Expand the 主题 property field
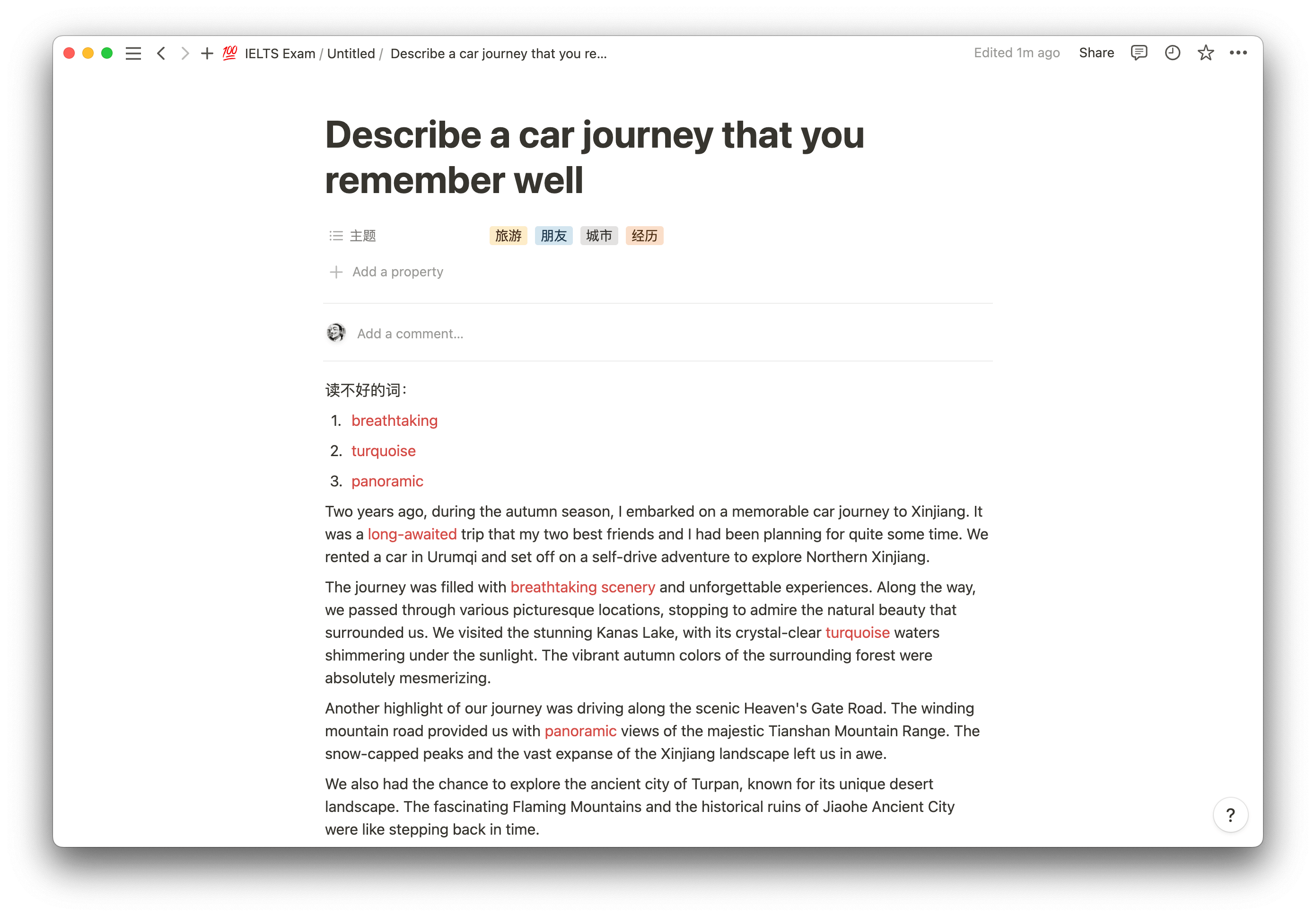 tap(362, 235)
